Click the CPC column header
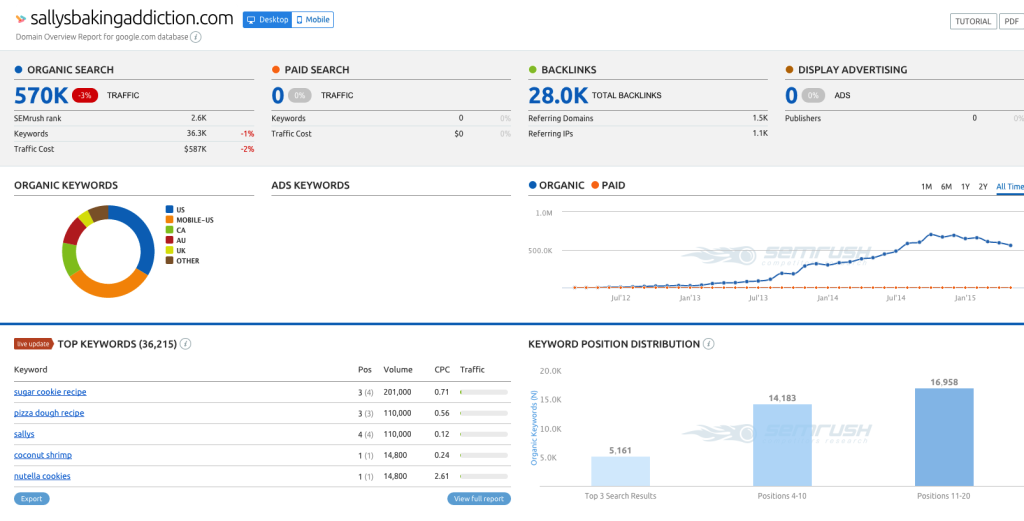This screenshot has width=1024, height=521. 442,370
